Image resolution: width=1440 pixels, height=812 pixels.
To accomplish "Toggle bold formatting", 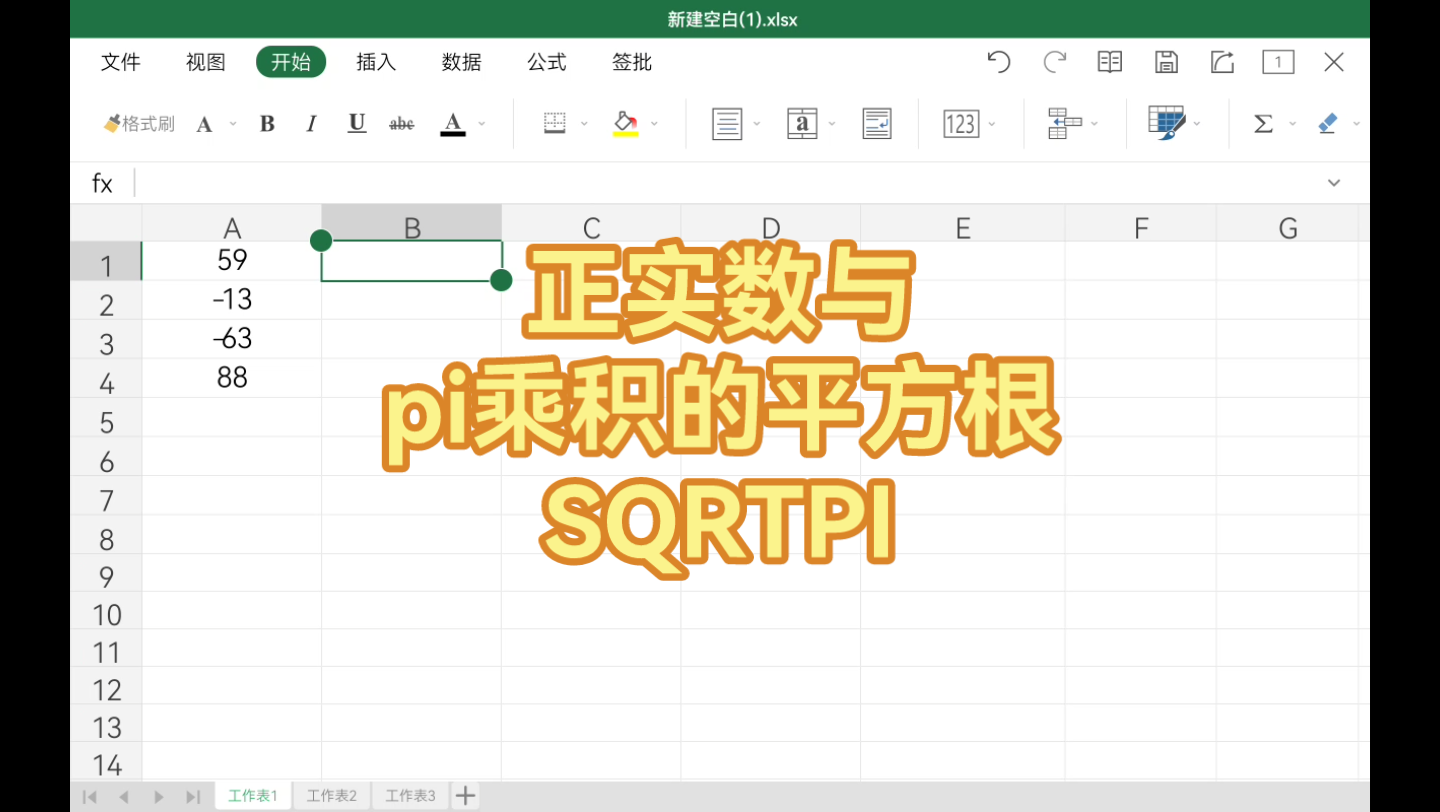I will point(267,124).
